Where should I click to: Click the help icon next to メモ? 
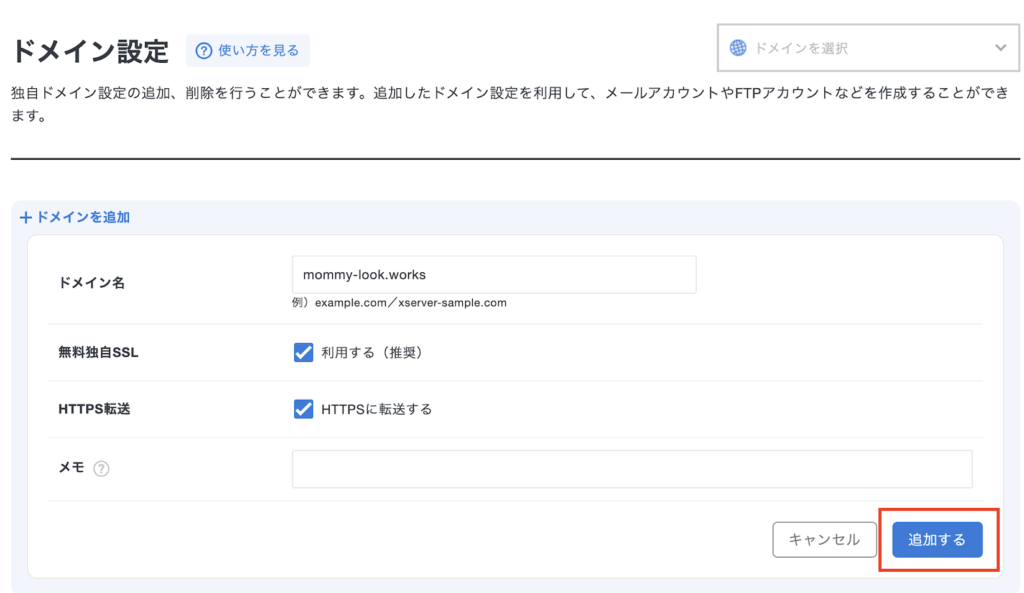[x=101, y=469]
